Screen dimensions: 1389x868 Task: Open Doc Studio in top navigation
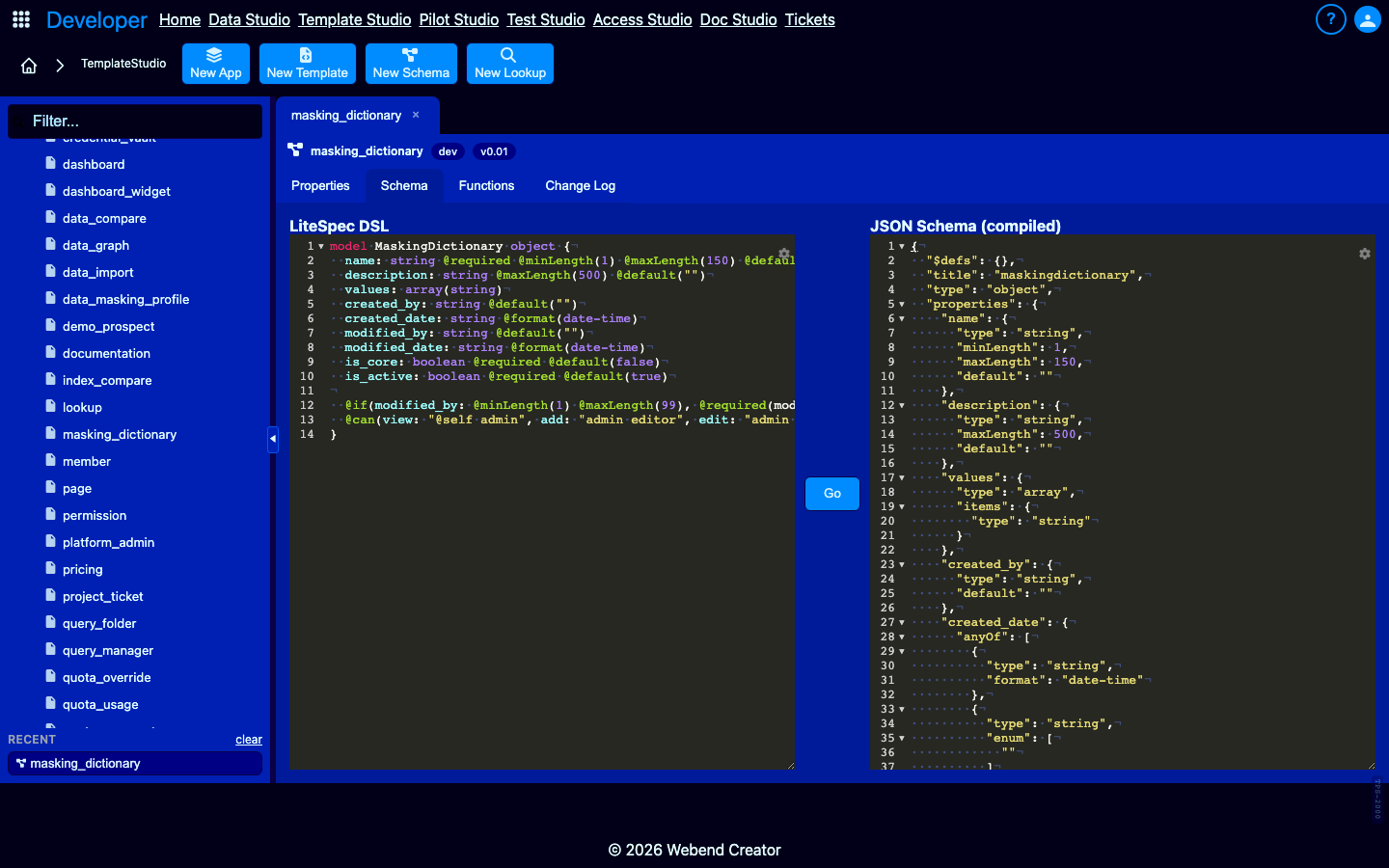coord(738,19)
